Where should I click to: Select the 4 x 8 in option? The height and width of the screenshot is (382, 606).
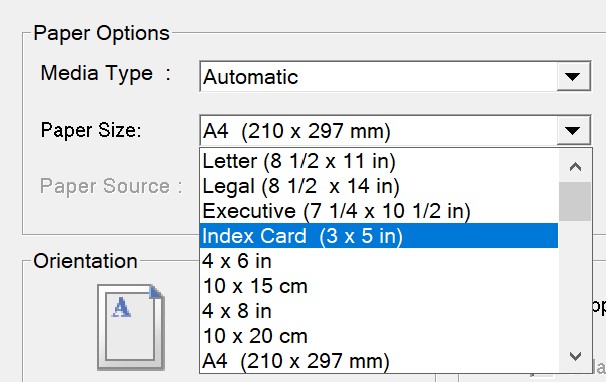point(379,311)
